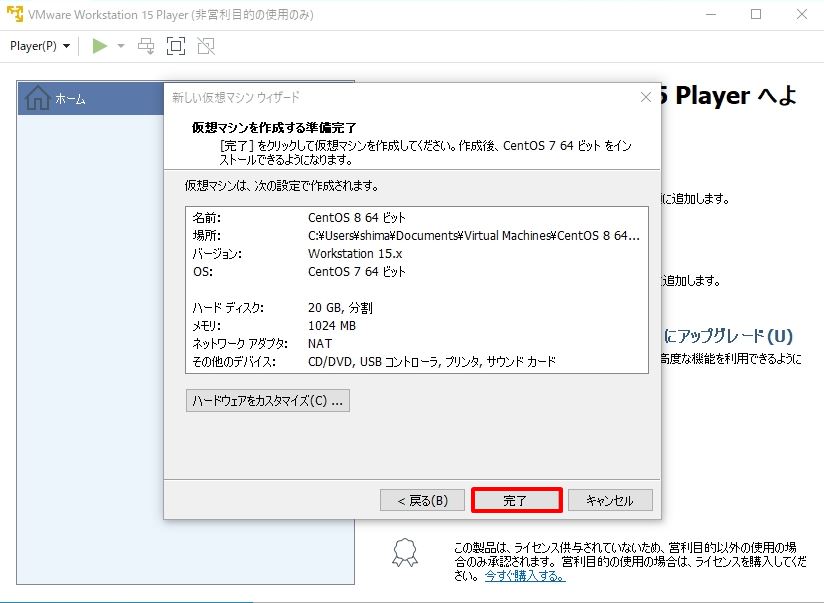
Task: Maximize the VMware Workstation window
Action: click(x=756, y=14)
